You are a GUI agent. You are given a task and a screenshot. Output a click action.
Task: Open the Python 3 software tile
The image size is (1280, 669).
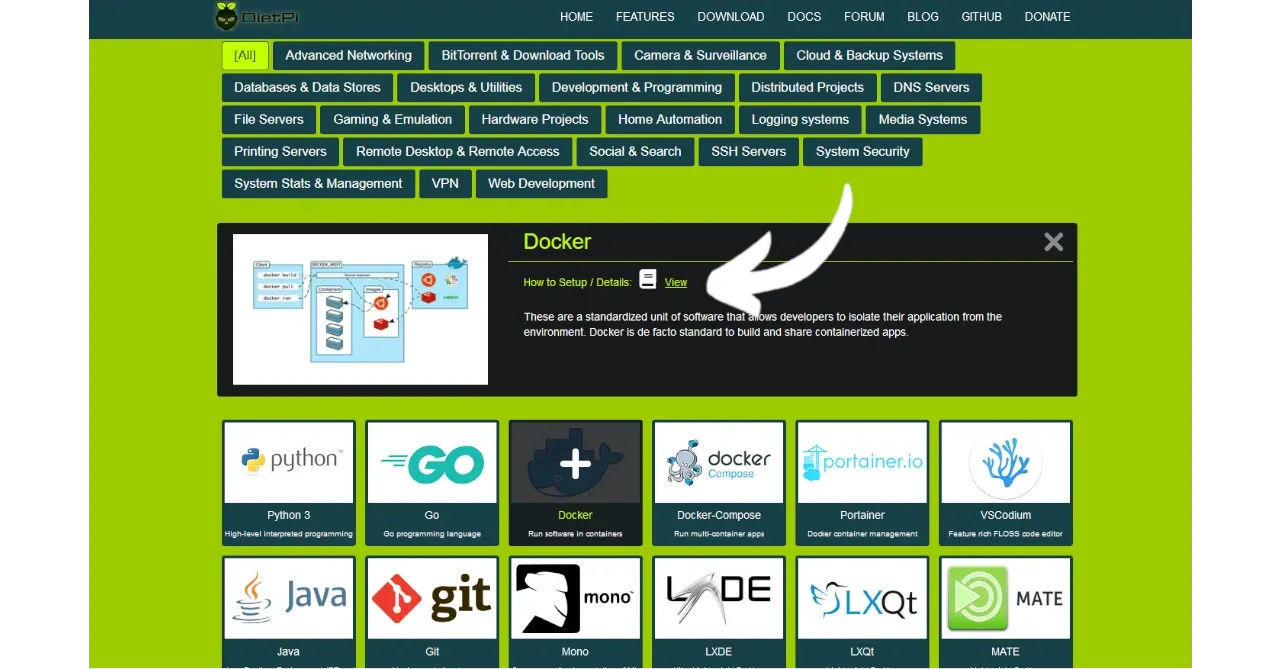point(289,462)
